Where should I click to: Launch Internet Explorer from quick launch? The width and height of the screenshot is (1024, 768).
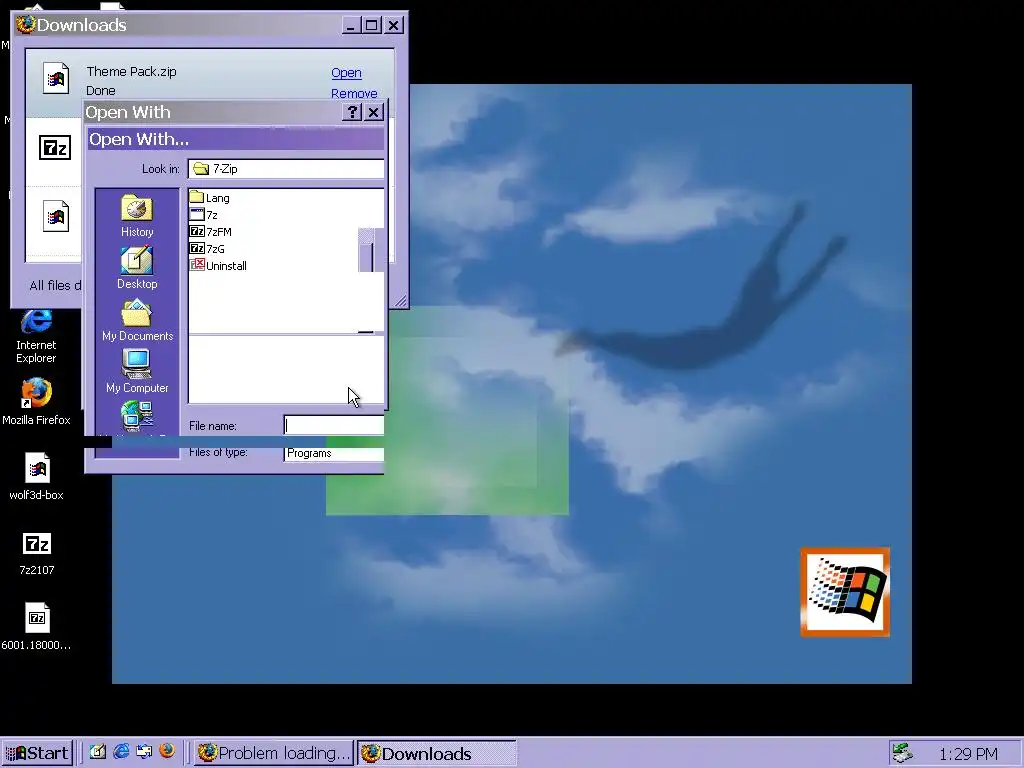[x=121, y=752]
